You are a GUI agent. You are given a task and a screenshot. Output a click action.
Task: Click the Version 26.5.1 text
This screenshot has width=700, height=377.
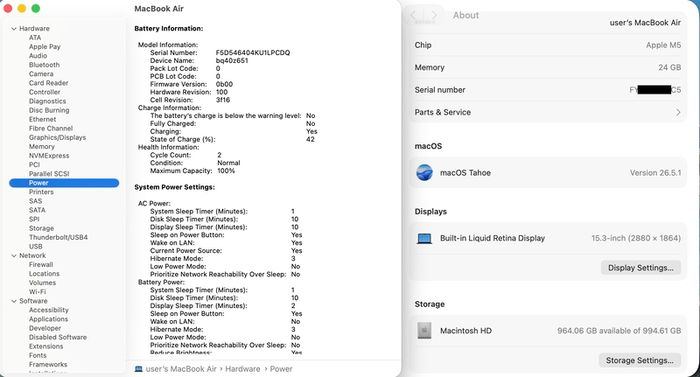655,173
